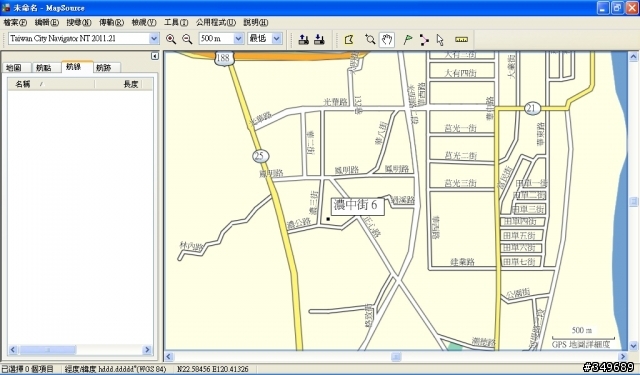This screenshot has height=375, width=640.
Task: Select the waypoint flag tool
Action: coord(408,40)
